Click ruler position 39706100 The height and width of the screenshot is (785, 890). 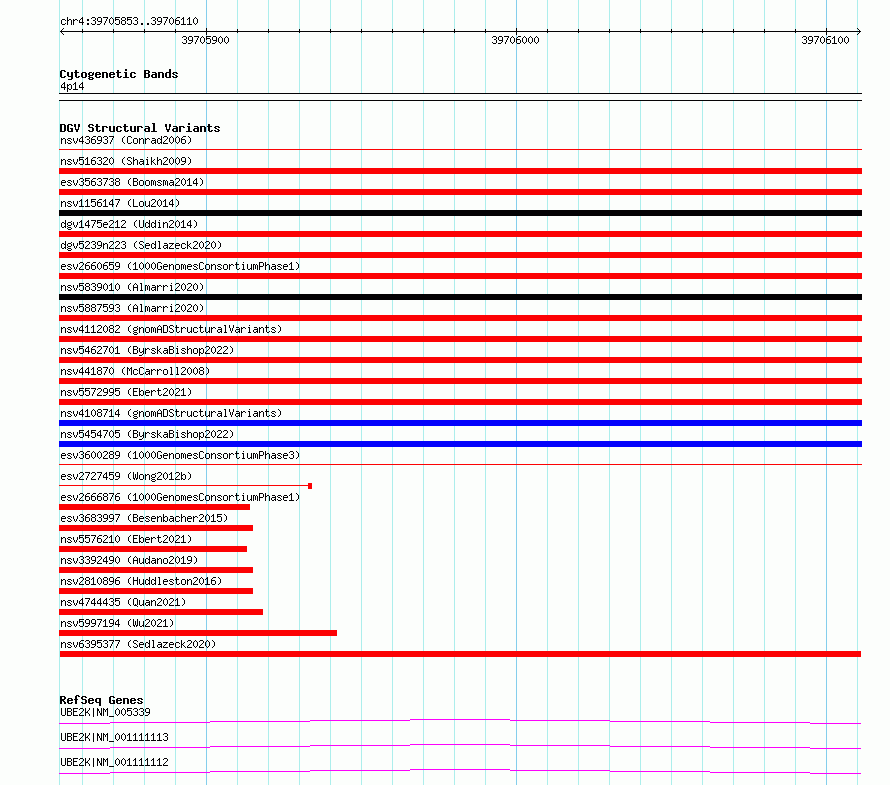tap(825, 40)
